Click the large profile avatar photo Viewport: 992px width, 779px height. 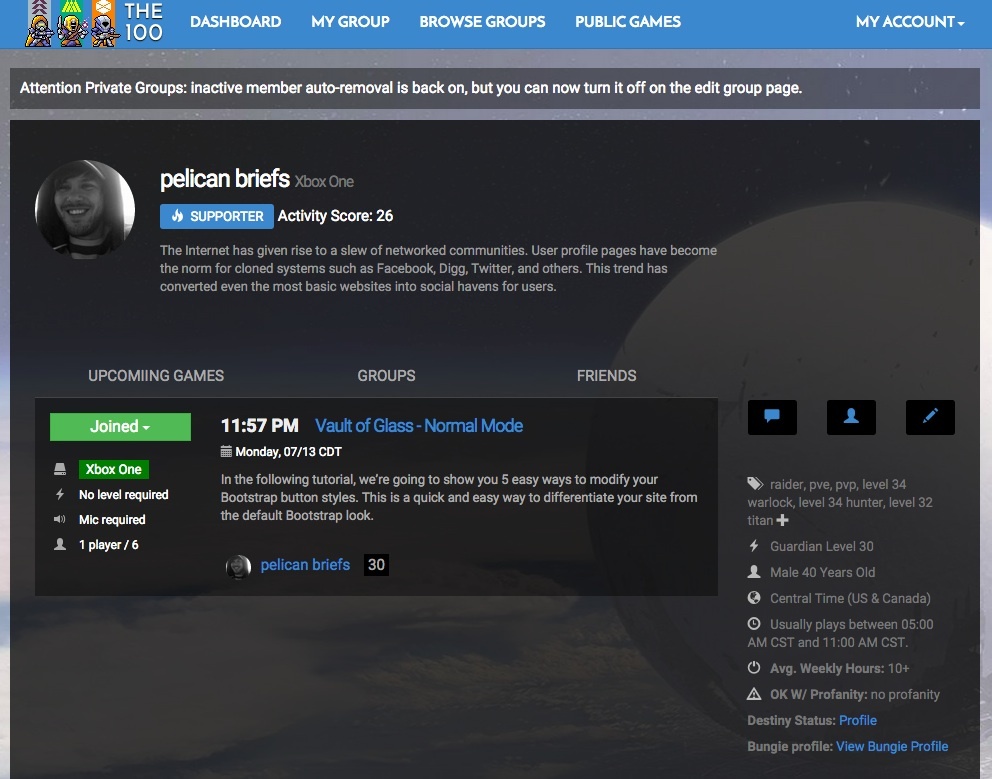[85, 210]
